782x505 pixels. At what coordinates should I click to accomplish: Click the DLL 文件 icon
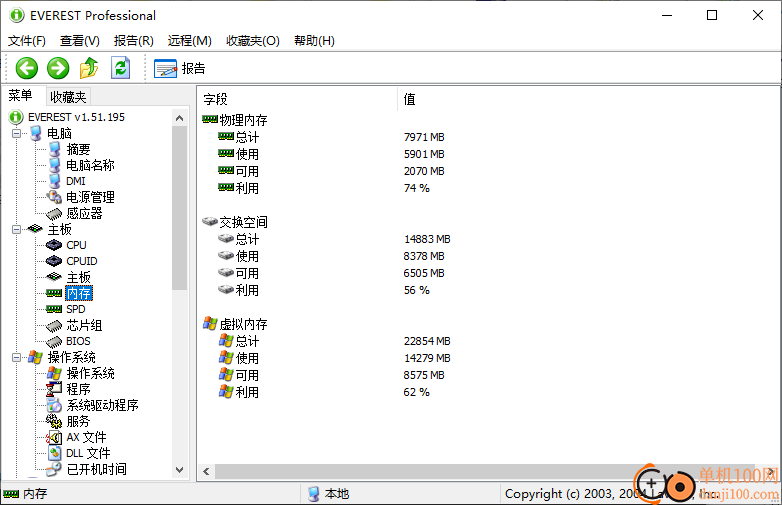[54, 453]
